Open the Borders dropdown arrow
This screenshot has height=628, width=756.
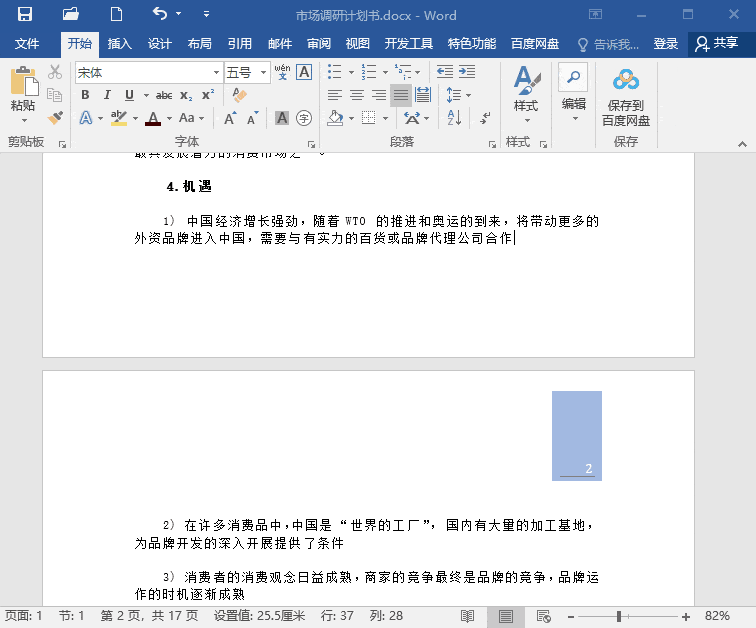(385, 118)
